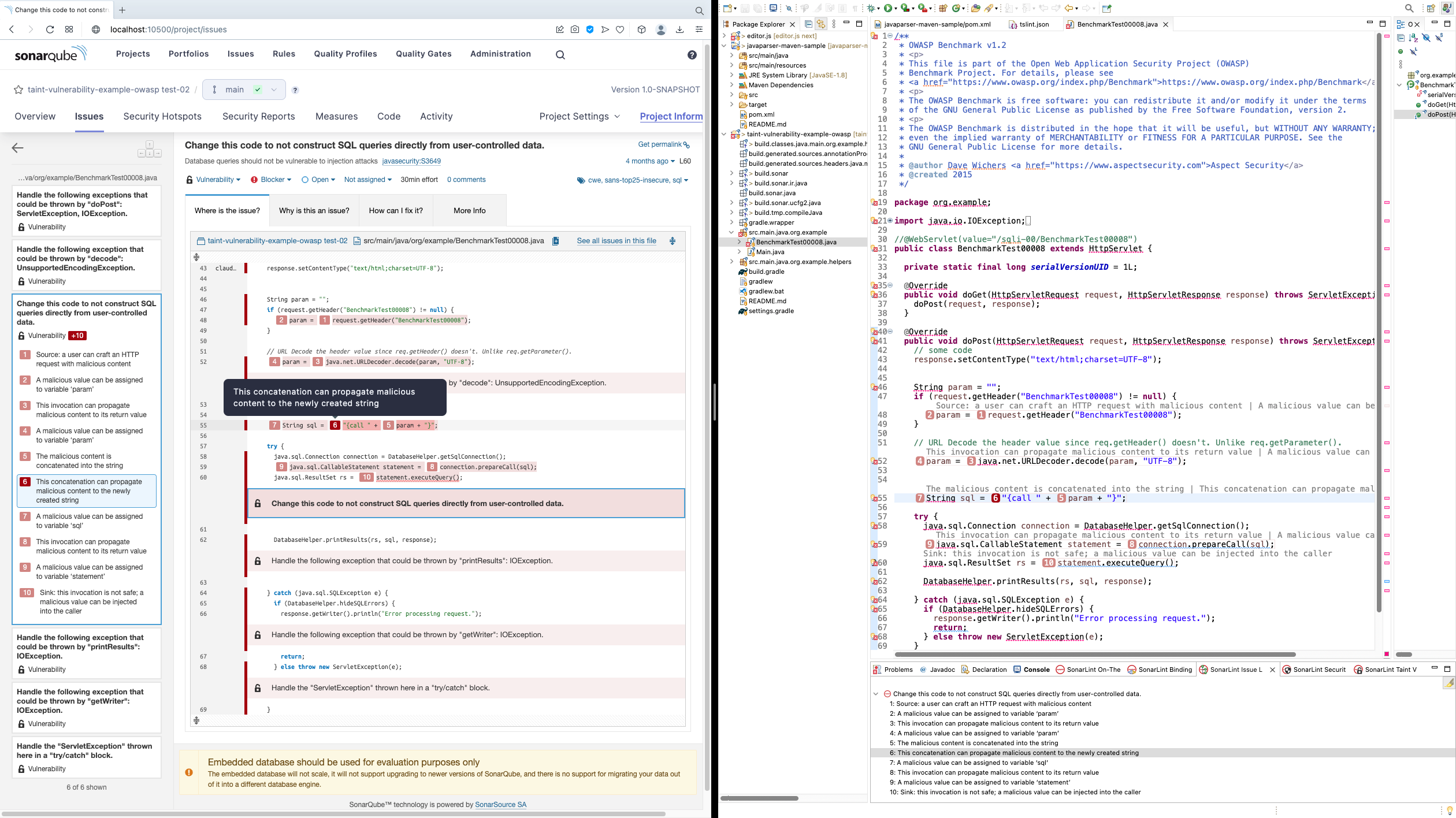
Task: Click favorite star next to project name
Action: 18,90
